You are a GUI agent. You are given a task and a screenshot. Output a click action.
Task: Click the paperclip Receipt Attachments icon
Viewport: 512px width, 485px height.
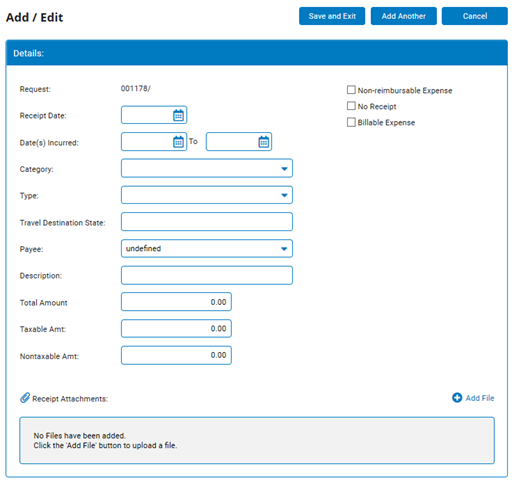(x=25, y=398)
